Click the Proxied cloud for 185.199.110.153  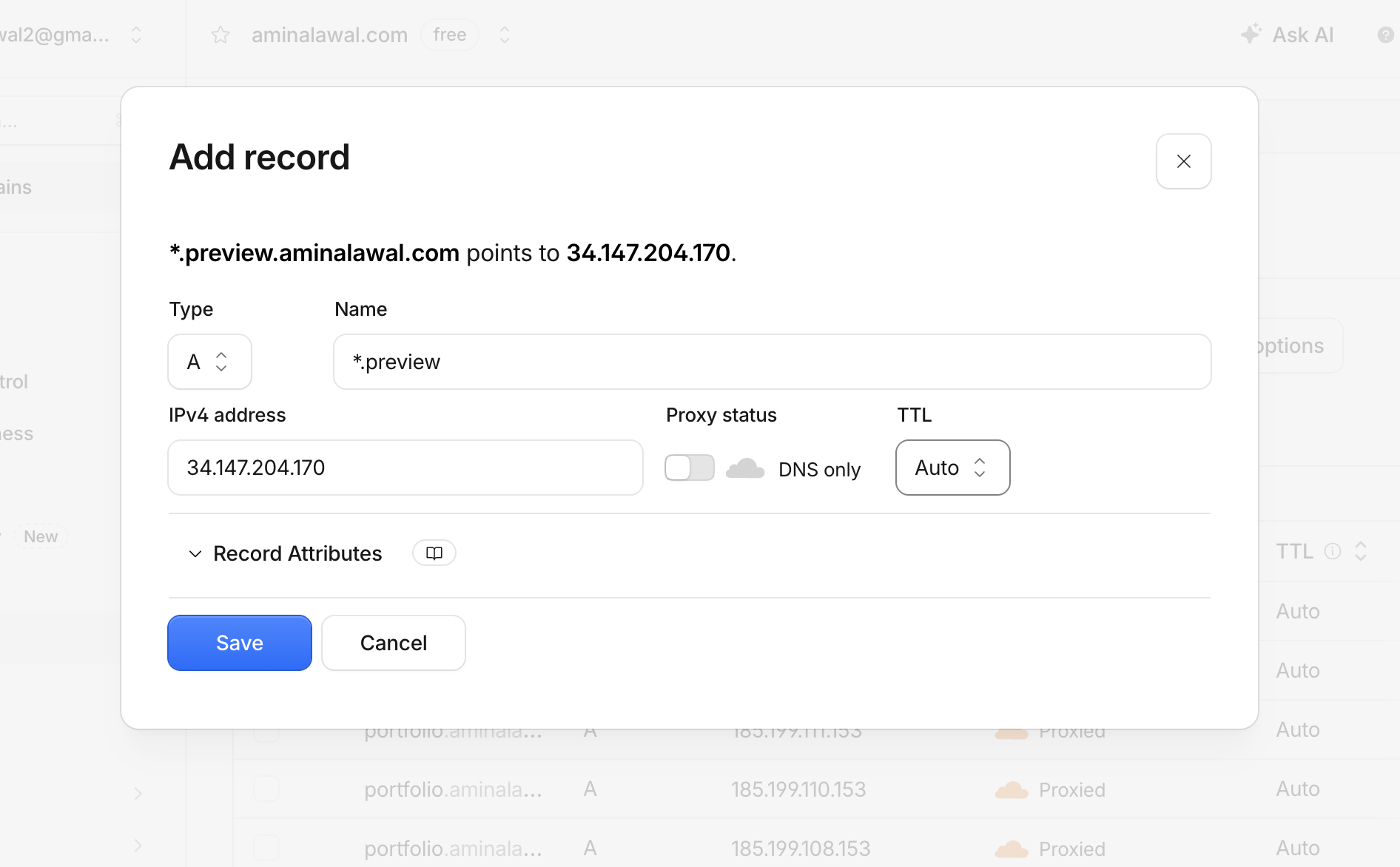point(1012,790)
